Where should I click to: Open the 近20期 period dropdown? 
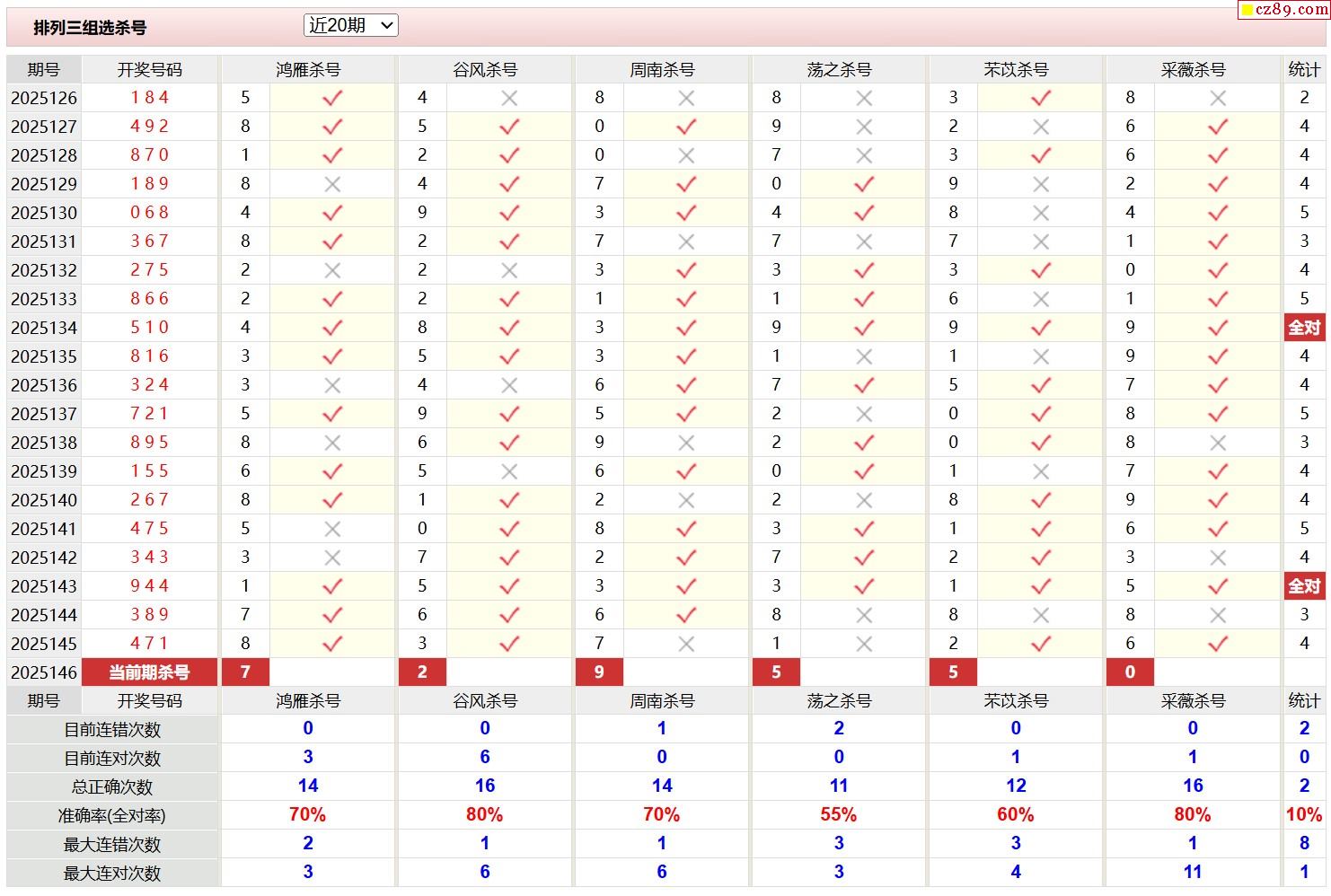[x=350, y=26]
